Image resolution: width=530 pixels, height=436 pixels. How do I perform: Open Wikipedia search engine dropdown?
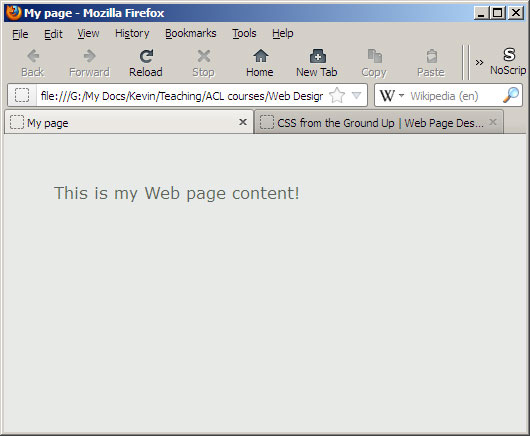(x=391, y=96)
